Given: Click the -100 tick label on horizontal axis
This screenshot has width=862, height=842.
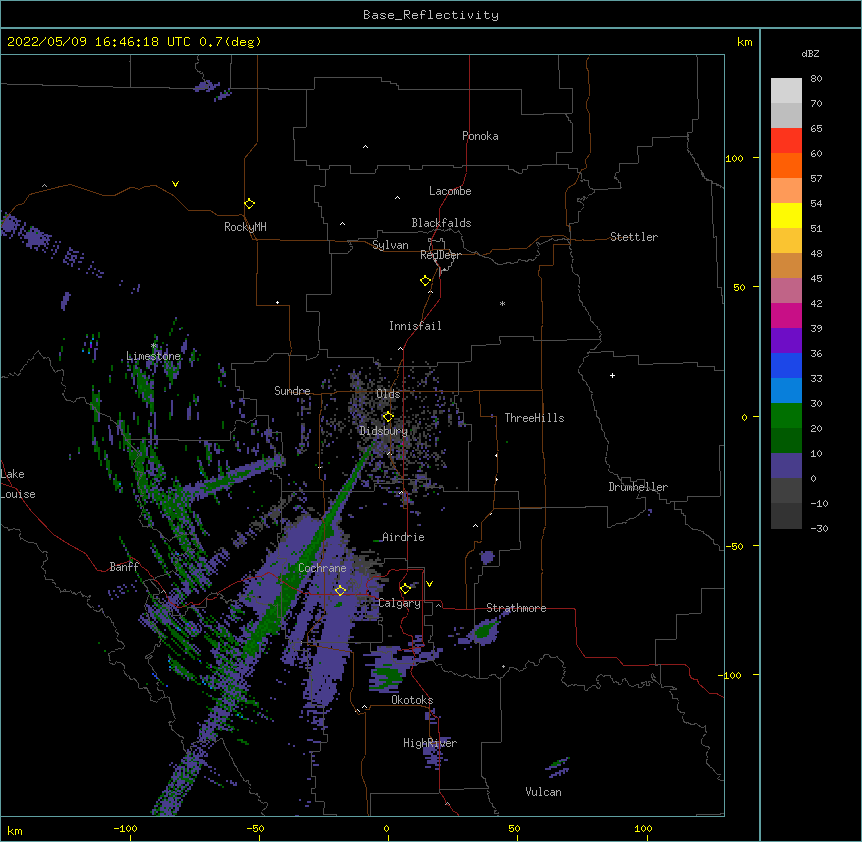Looking at the screenshot, I should [x=125, y=828].
